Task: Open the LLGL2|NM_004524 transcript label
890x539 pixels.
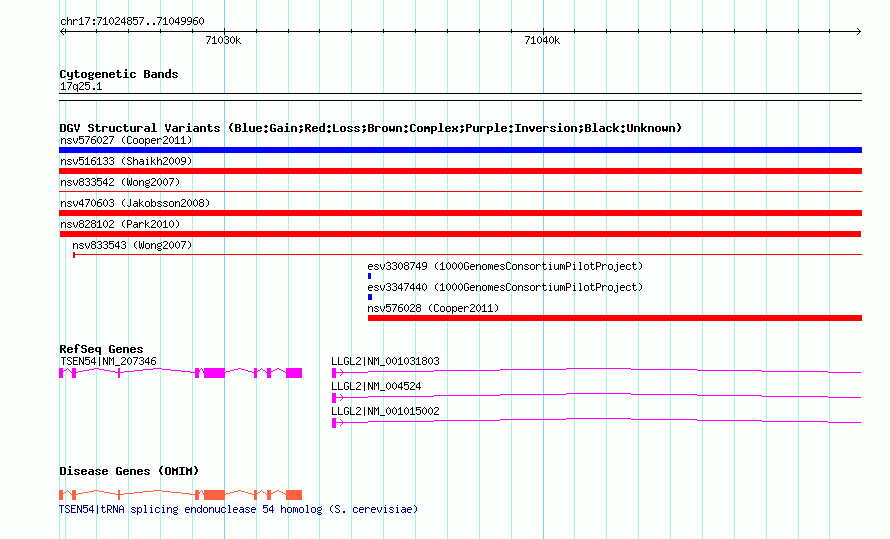Action: [376, 386]
